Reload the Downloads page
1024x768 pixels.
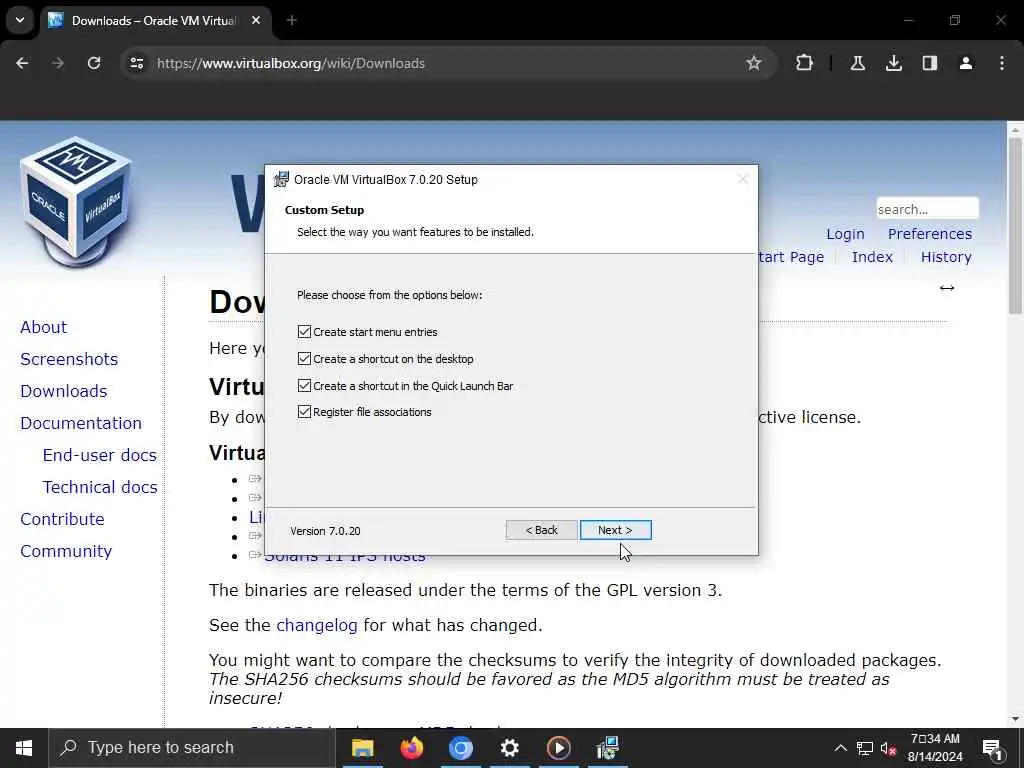click(x=94, y=63)
